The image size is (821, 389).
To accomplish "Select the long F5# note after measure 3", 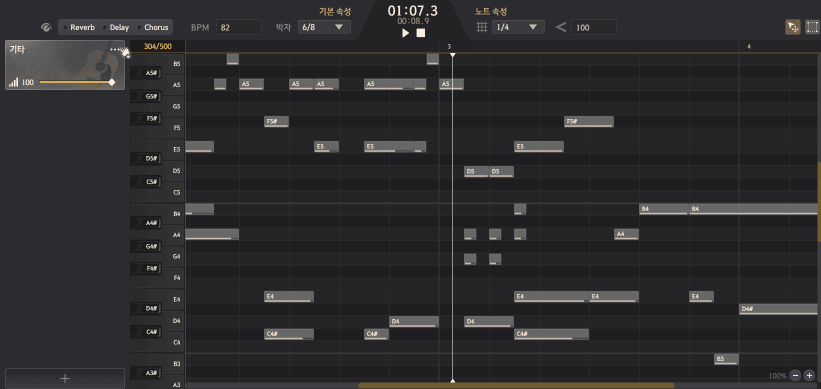I will (589, 121).
